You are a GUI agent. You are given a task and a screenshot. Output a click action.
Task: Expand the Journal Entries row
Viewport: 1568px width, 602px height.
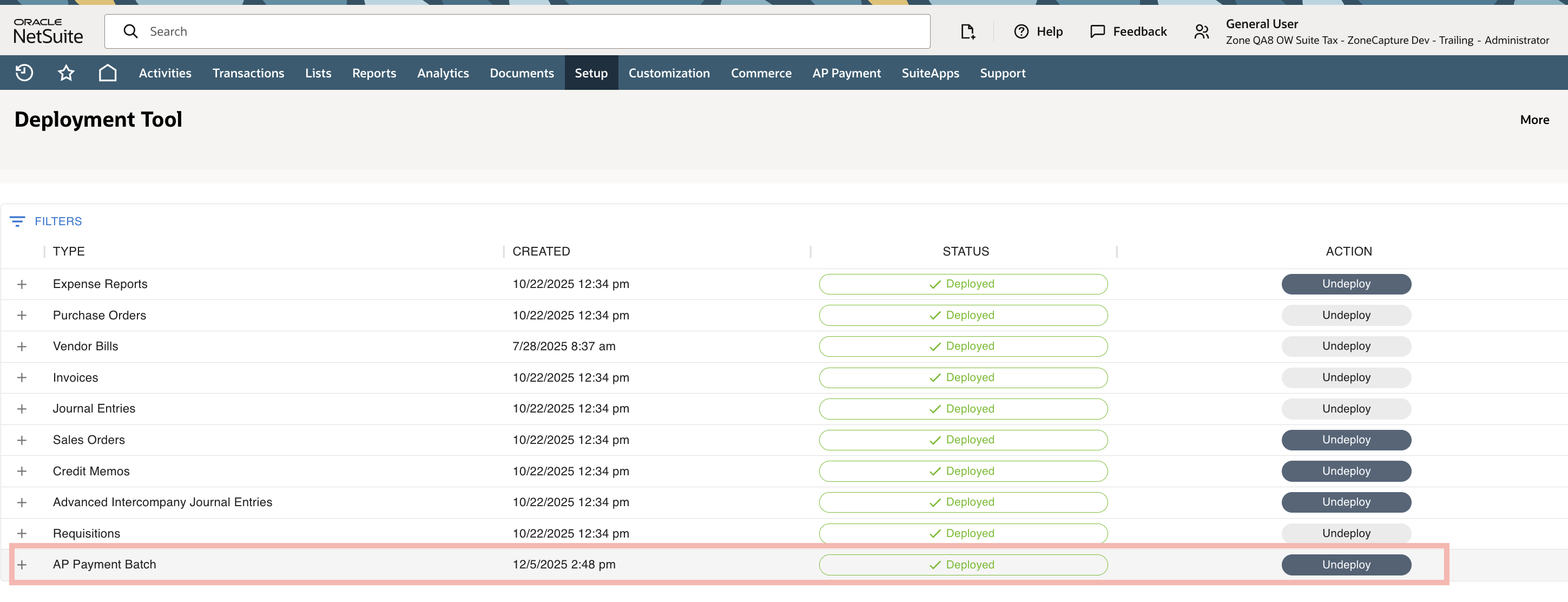coord(22,409)
